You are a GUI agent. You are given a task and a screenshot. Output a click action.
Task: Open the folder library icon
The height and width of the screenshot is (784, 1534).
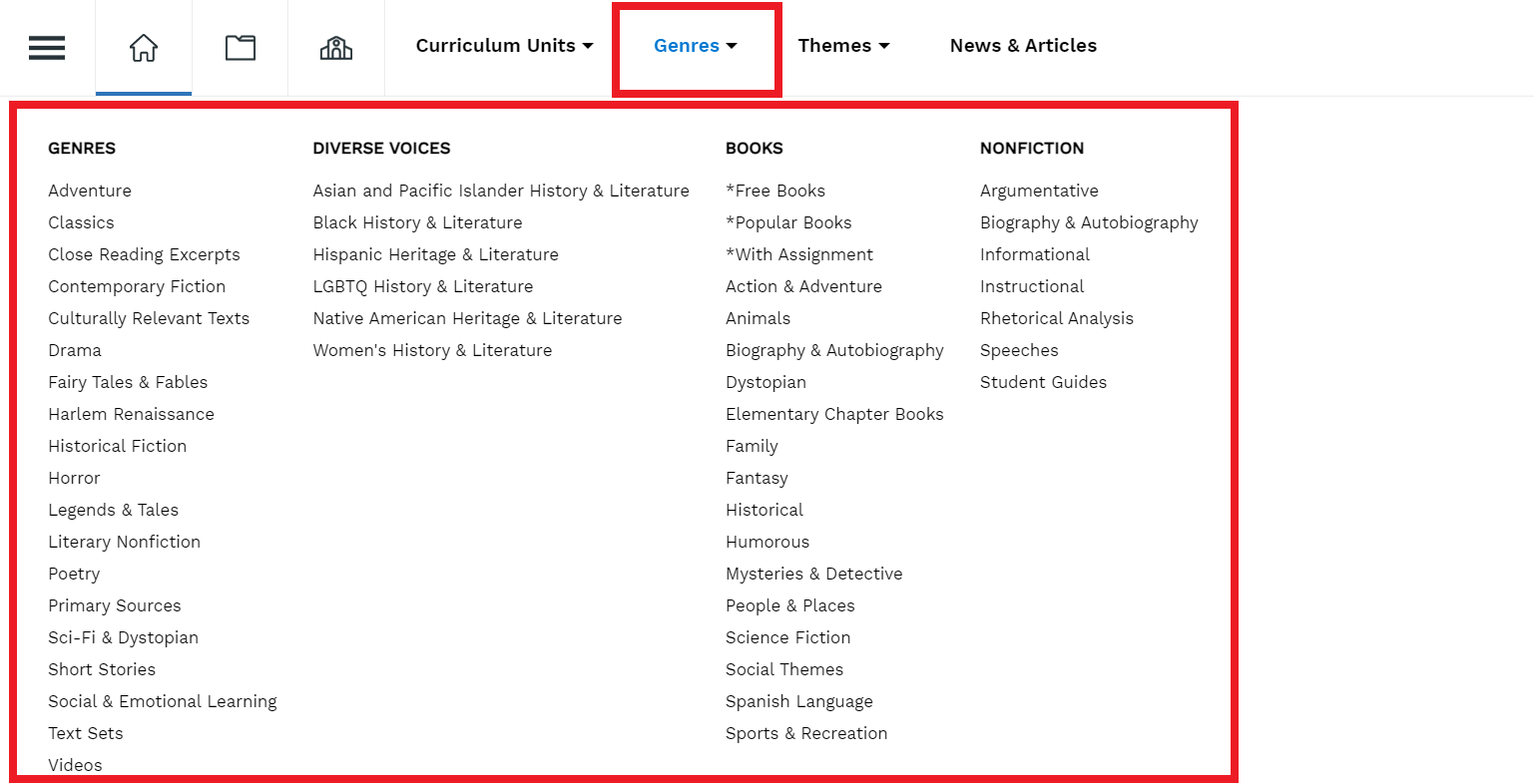[241, 48]
